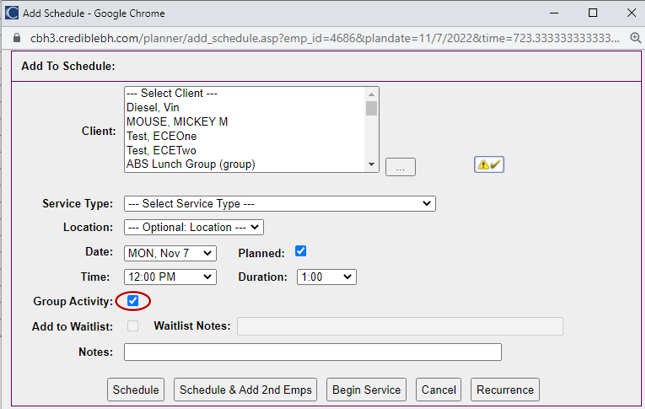Screen dimensions: 645x409
Task: Open the Date dropdown showing MON, Nov 7
Action: pyautogui.click(x=170, y=253)
